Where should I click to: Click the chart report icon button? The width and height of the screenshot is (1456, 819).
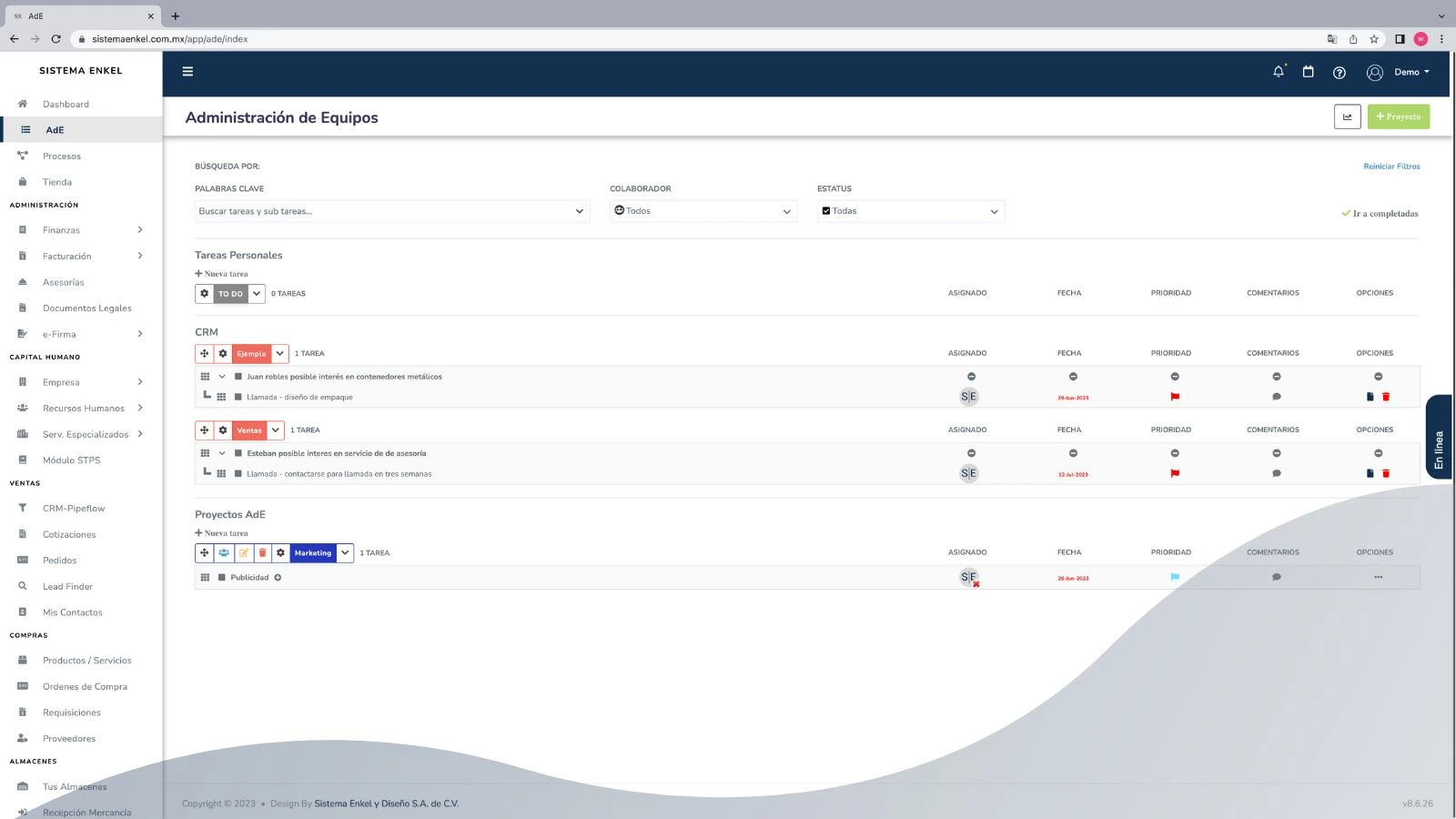(x=1347, y=116)
